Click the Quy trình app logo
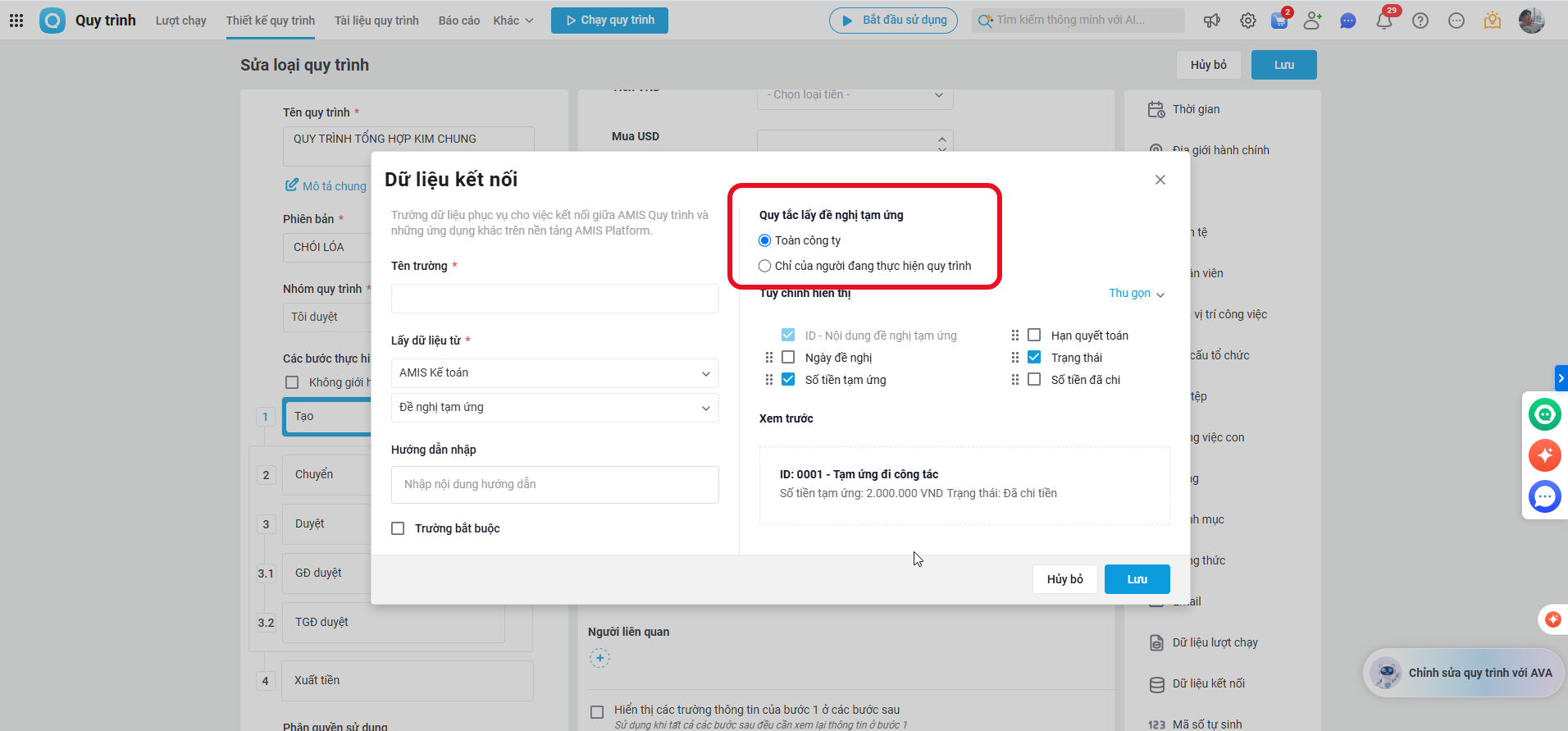 52,21
